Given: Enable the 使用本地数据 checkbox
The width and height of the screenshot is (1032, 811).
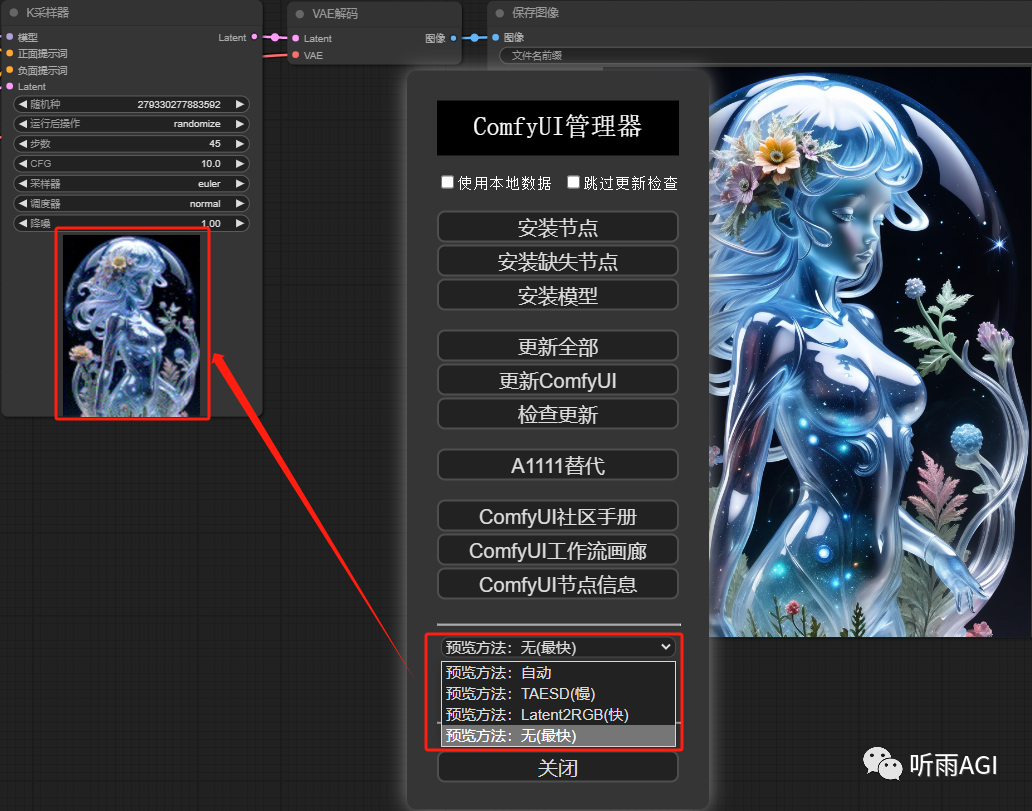Looking at the screenshot, I should coord(448,182).
